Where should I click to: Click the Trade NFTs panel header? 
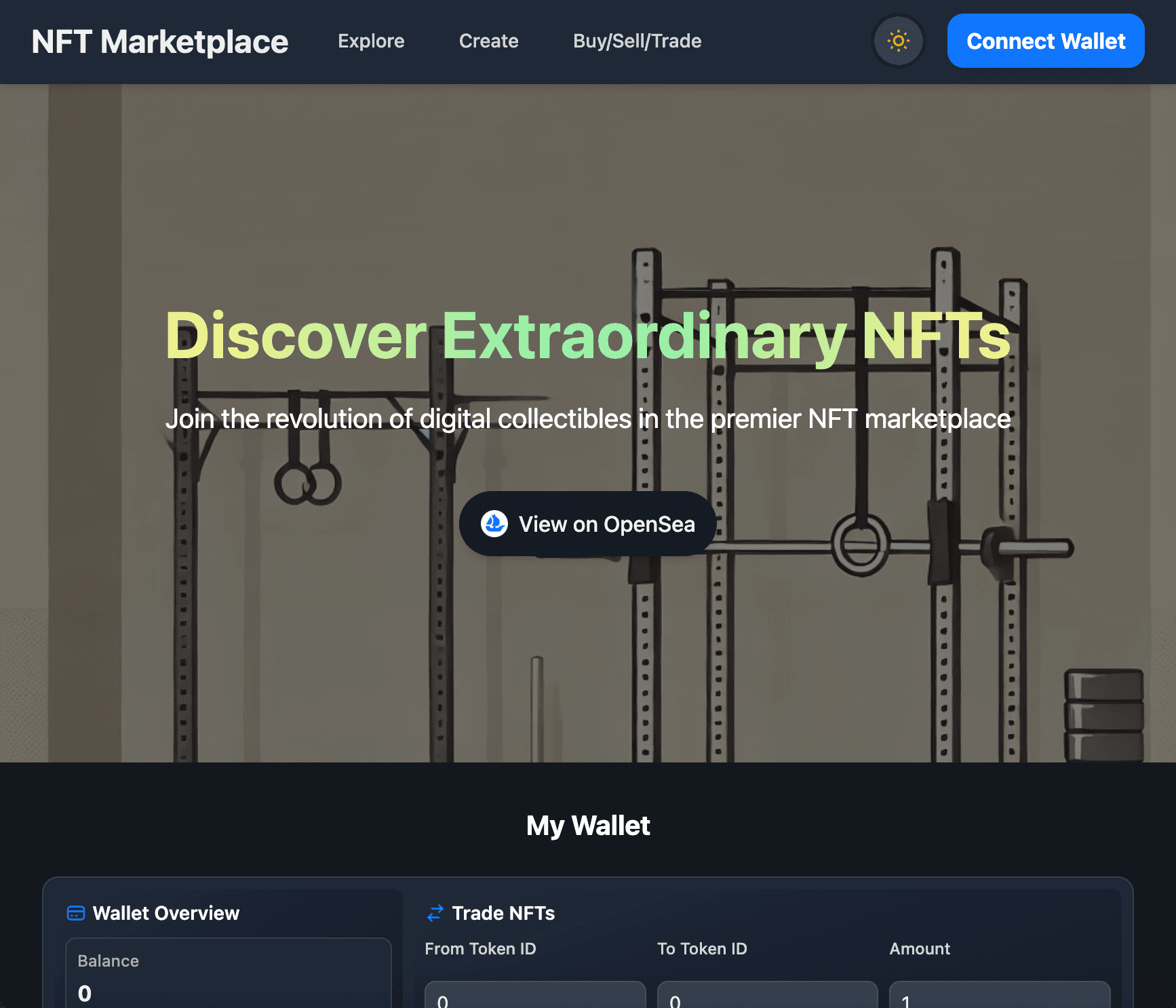click(503, 913)
